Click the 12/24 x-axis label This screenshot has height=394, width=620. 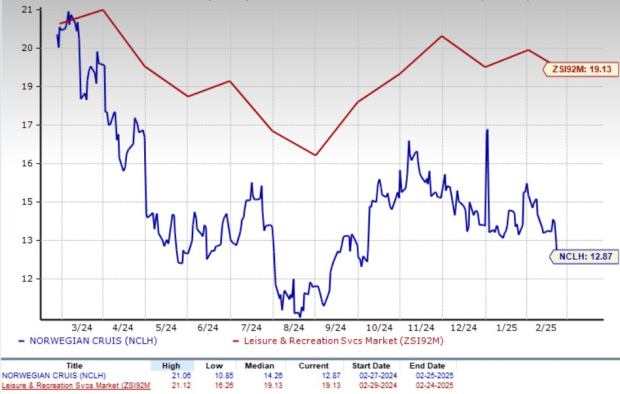[464, 328]
